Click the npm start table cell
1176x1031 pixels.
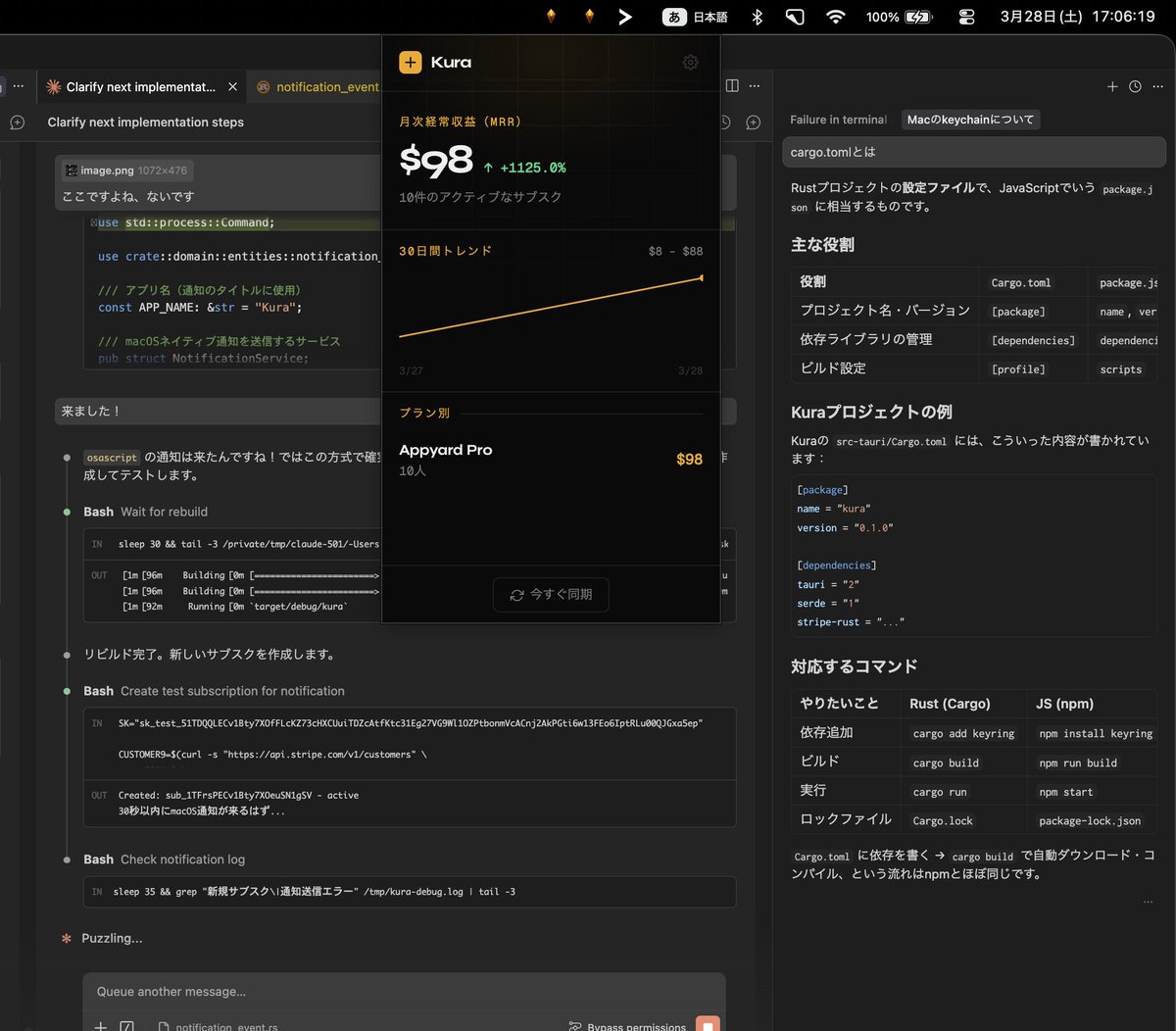[1066, 792]
